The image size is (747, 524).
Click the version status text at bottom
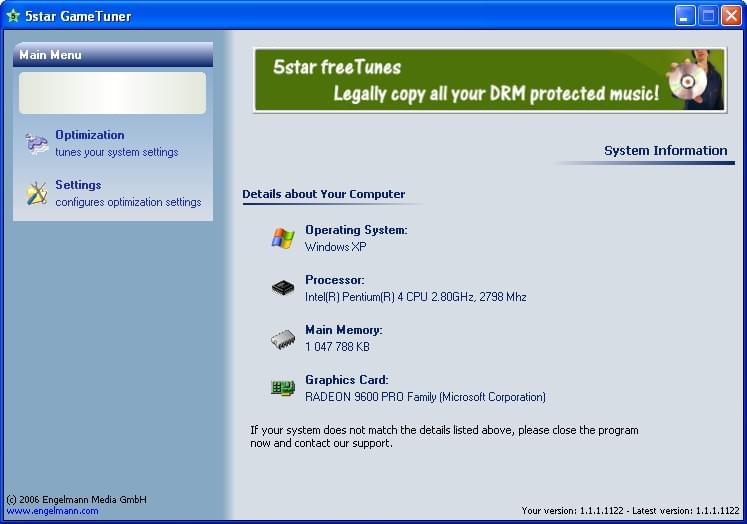(630, 511)
